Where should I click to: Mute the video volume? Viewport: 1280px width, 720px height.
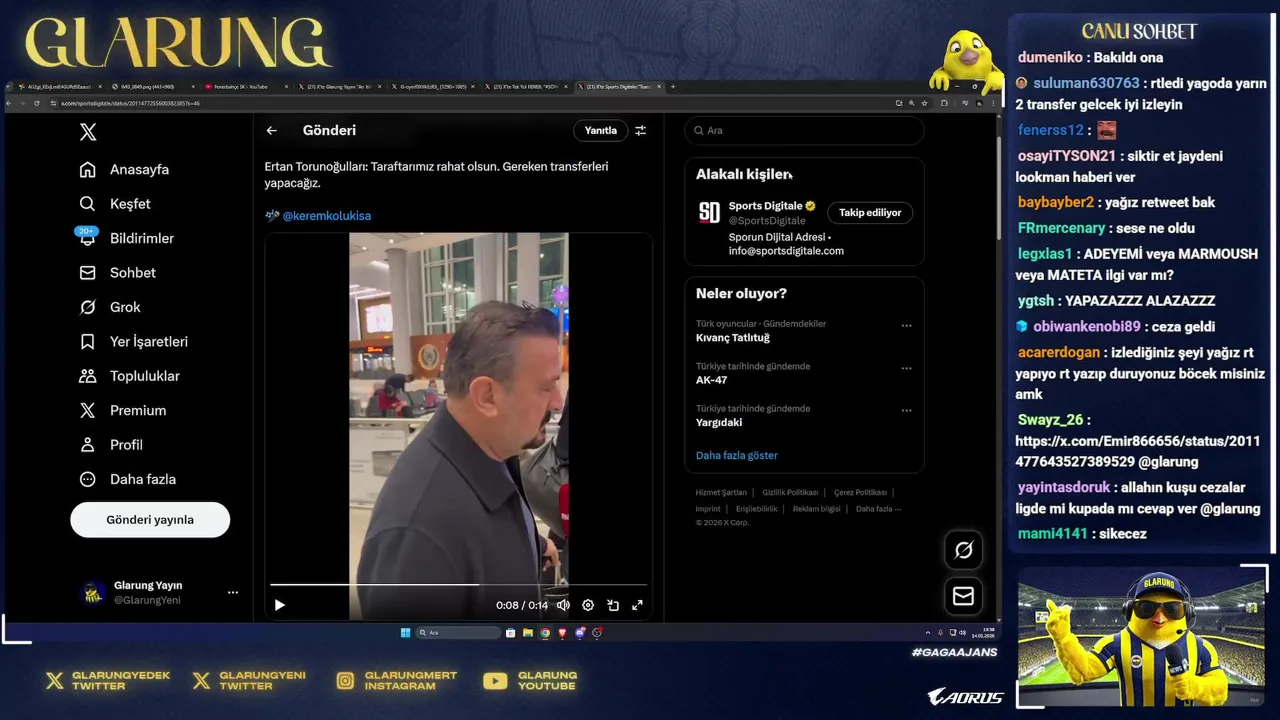563,605
